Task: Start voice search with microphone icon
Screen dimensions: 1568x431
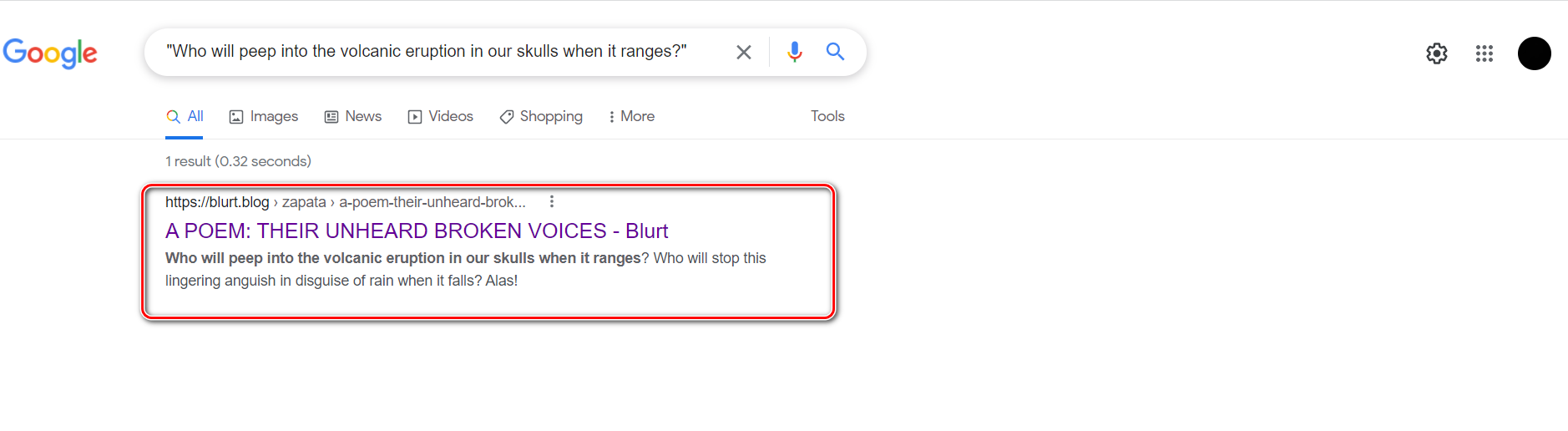Action: [794, 52]
